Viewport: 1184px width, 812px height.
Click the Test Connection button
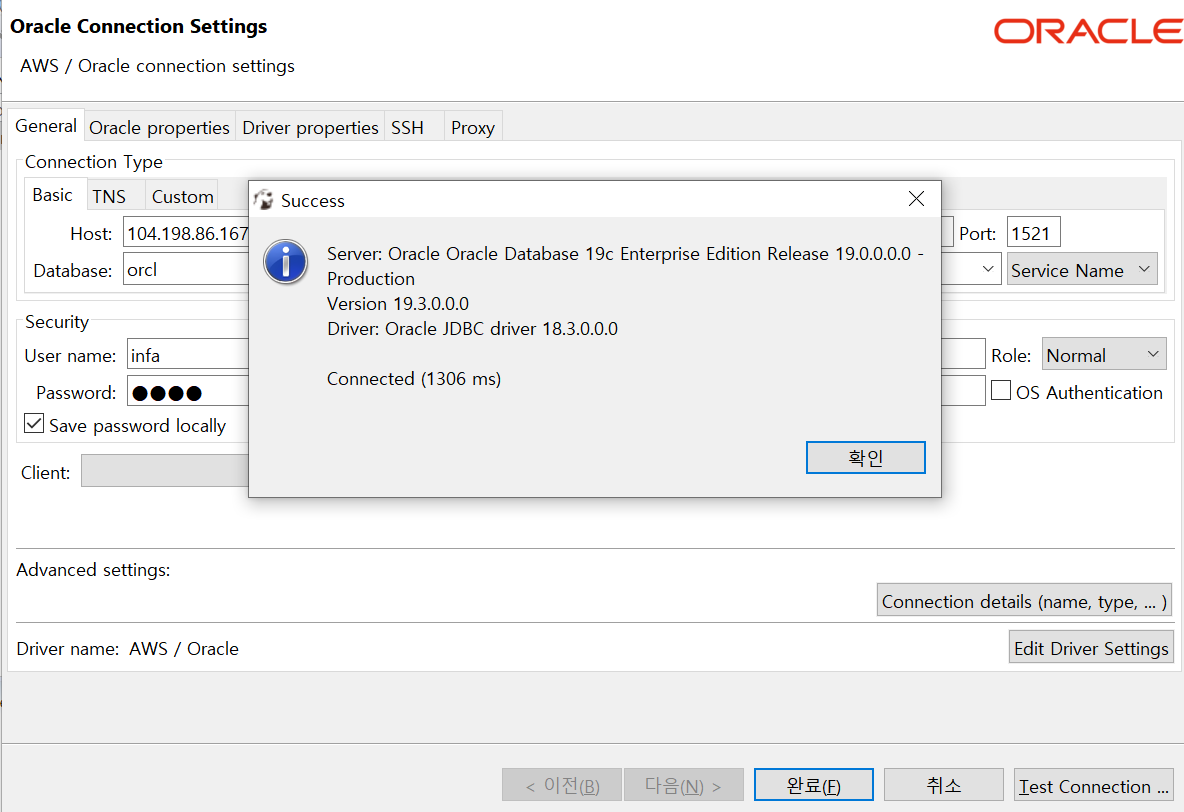1093,786
